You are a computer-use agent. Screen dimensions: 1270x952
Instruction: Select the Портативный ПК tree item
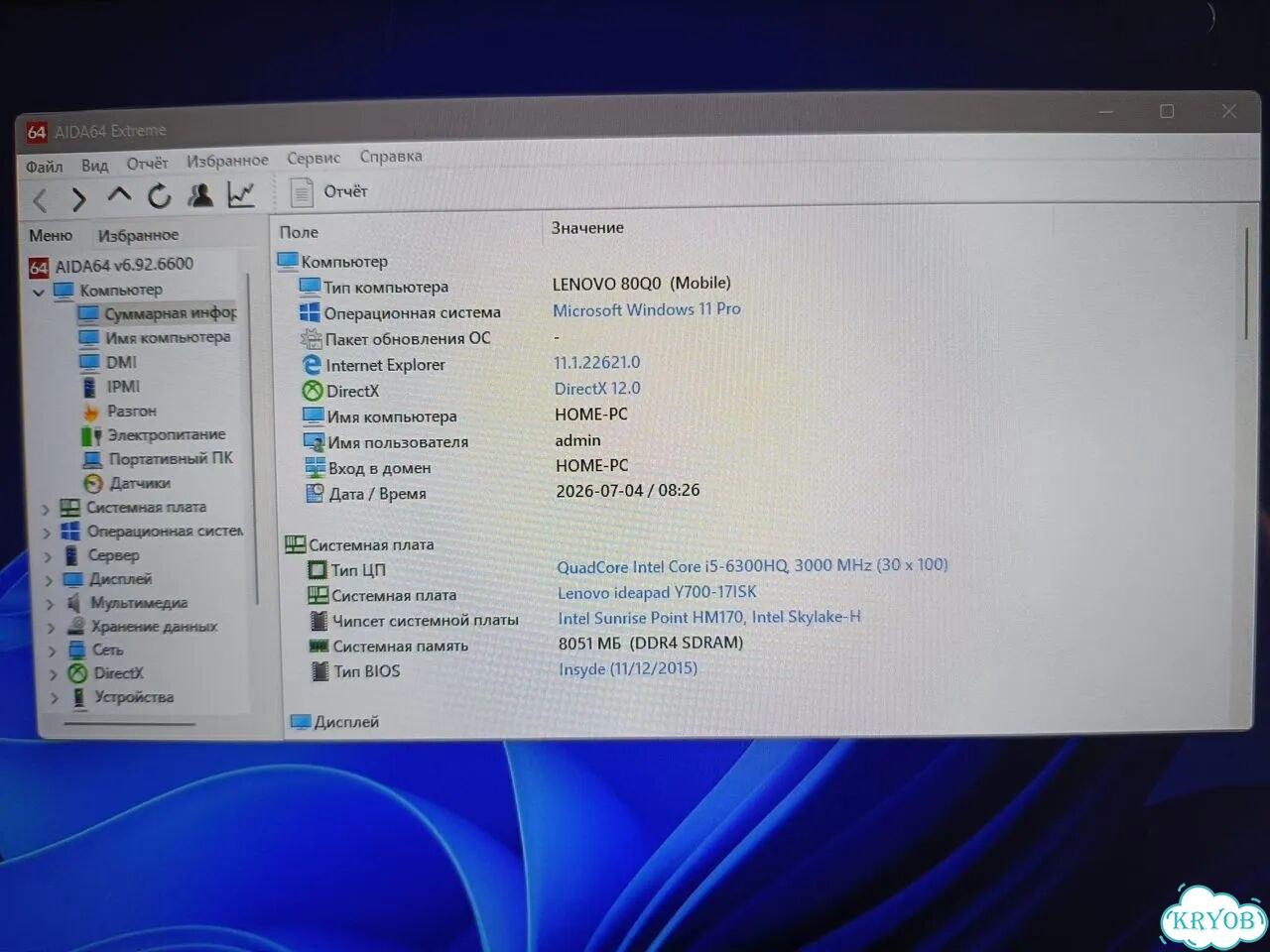[158, 459]
